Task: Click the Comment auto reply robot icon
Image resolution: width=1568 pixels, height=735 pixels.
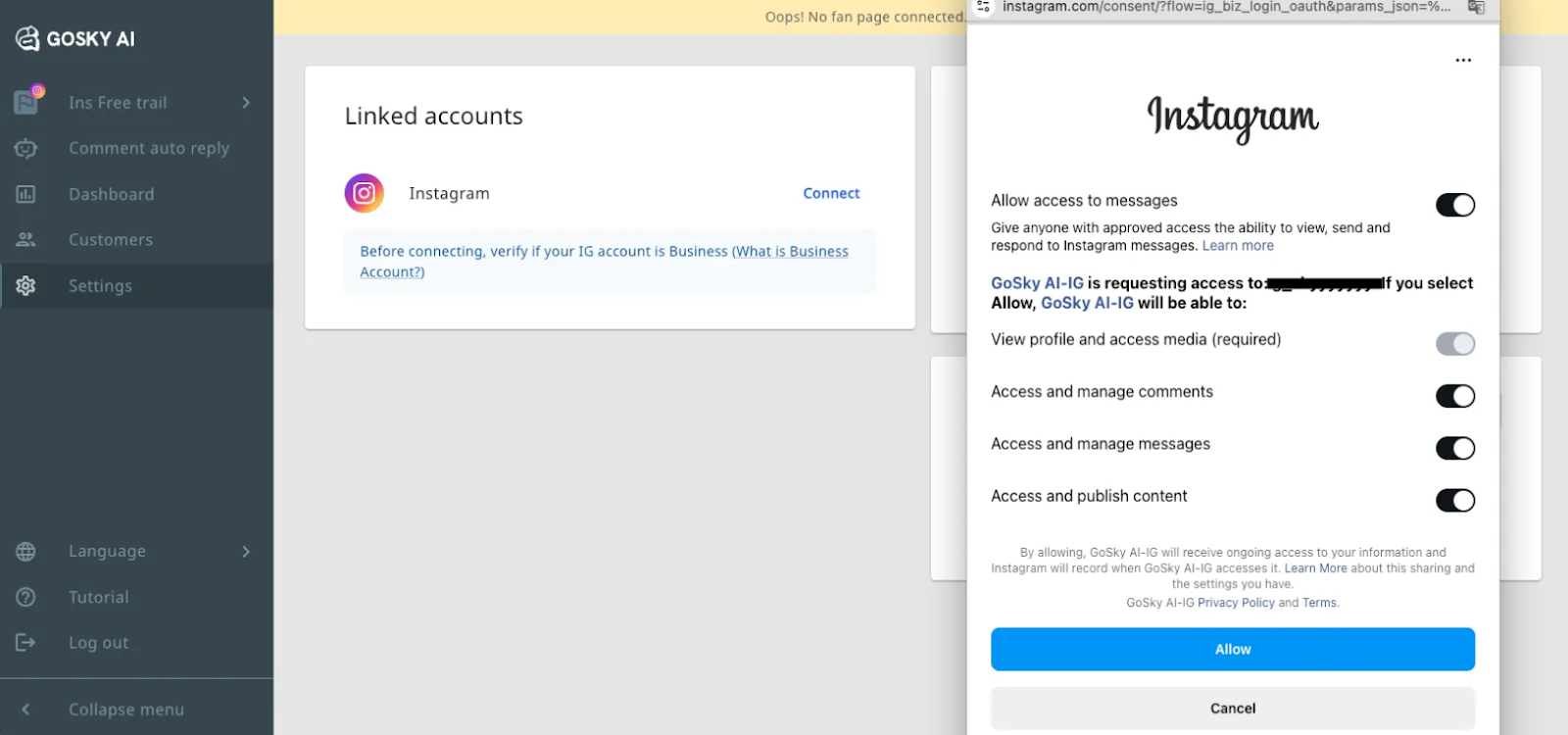Action: click(26, 148)
